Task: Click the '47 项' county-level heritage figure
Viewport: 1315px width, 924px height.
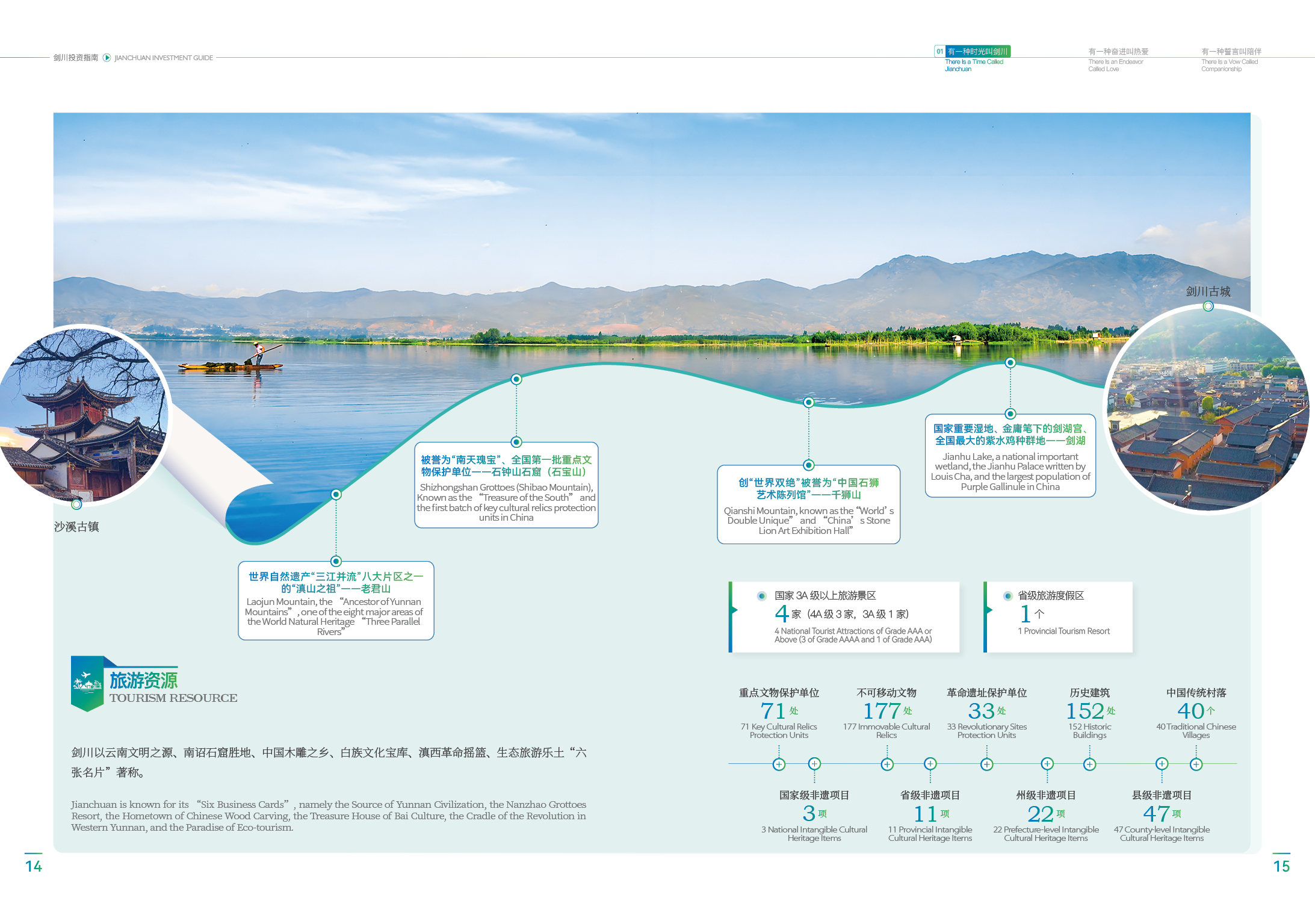Action: (x=1162, y=814)
